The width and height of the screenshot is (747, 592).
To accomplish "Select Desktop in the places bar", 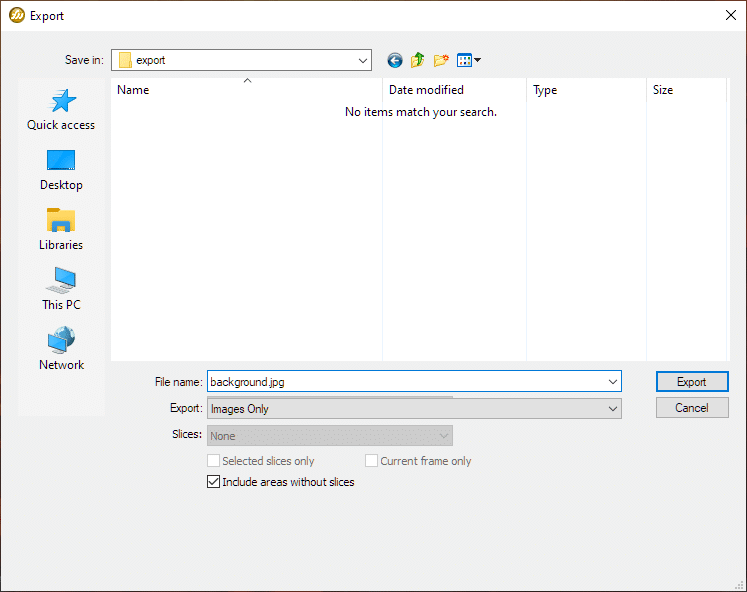I will [61, 170].
